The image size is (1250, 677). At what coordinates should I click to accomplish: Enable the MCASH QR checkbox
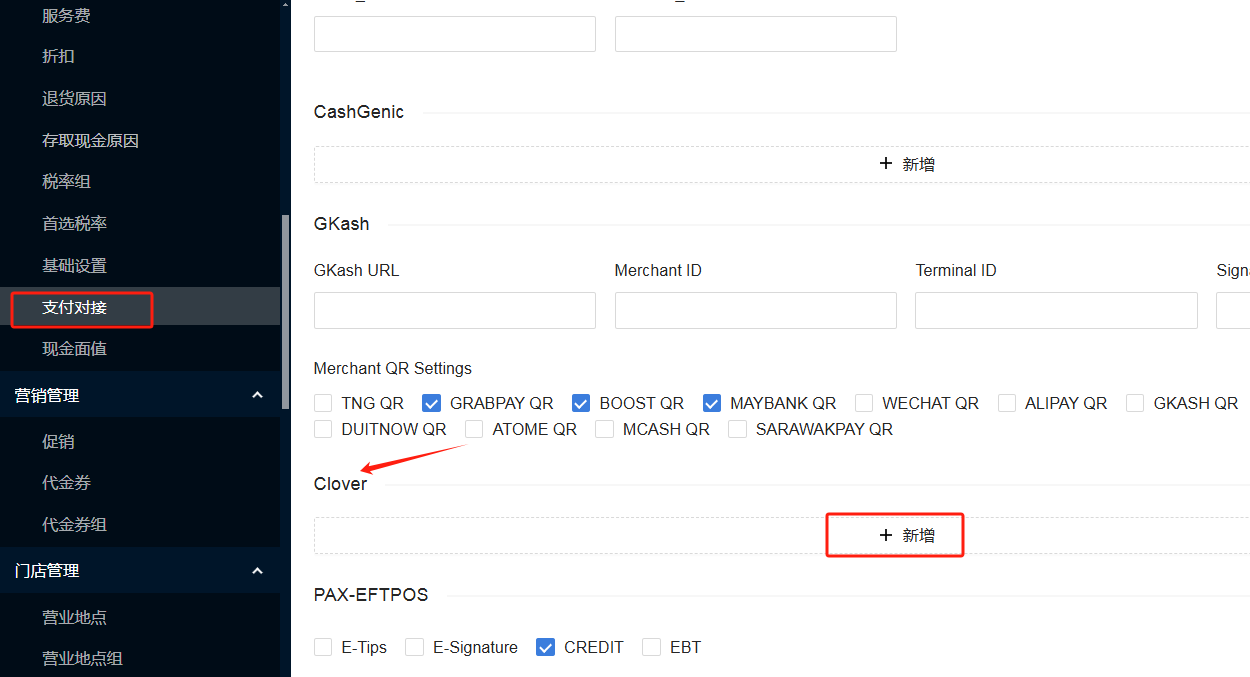[604, 429]
